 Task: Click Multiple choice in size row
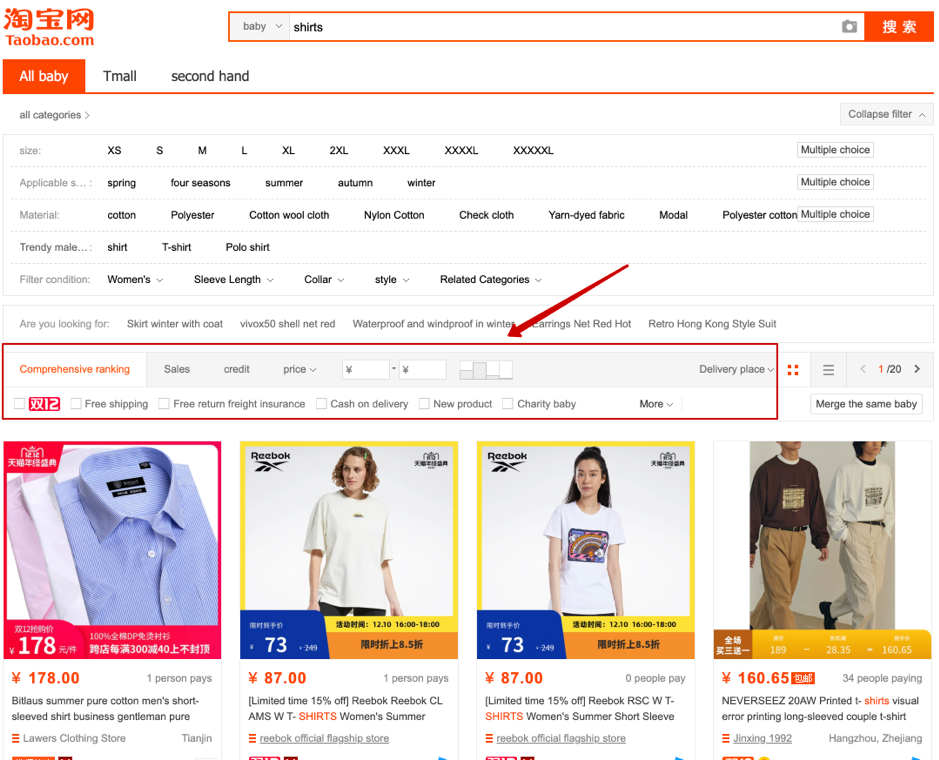pos(835,150)
